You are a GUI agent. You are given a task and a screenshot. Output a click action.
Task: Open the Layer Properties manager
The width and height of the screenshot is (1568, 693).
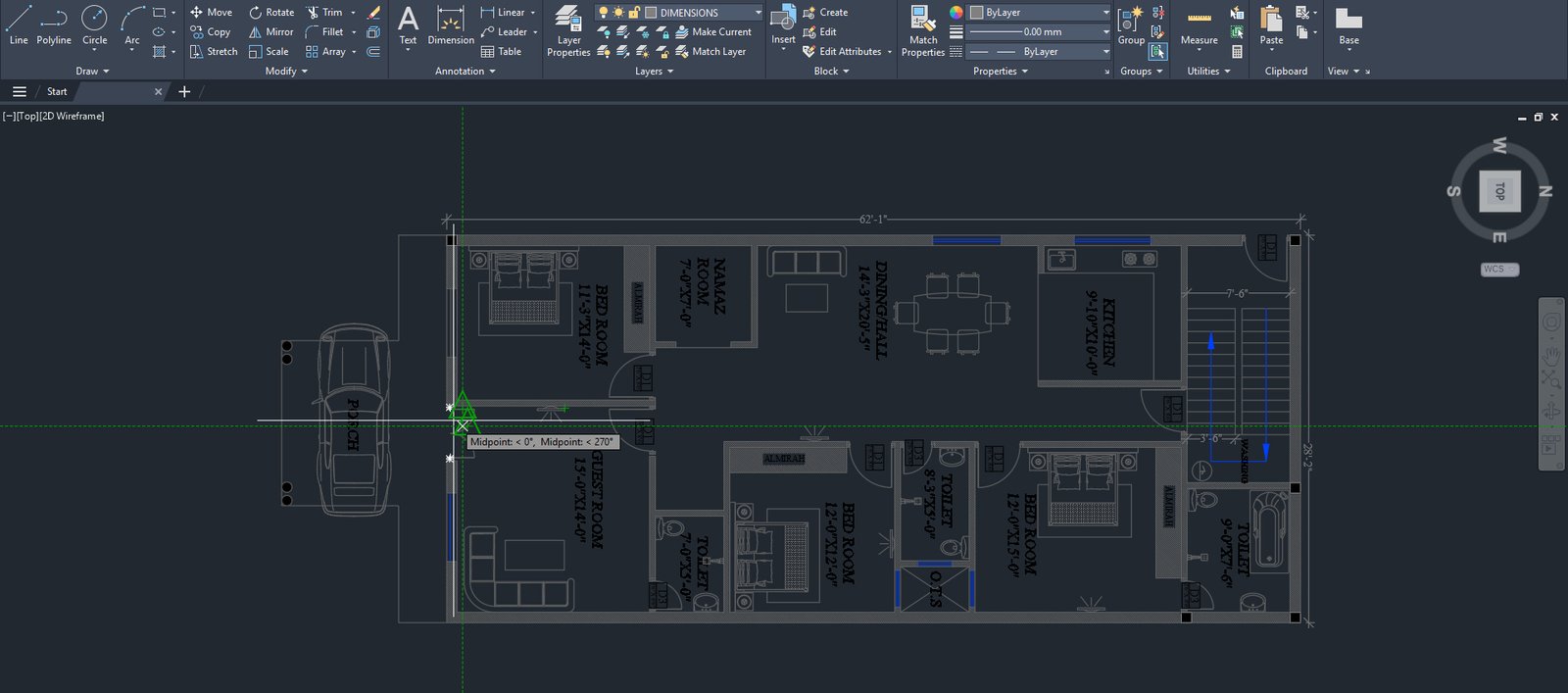tap(568, 29)
